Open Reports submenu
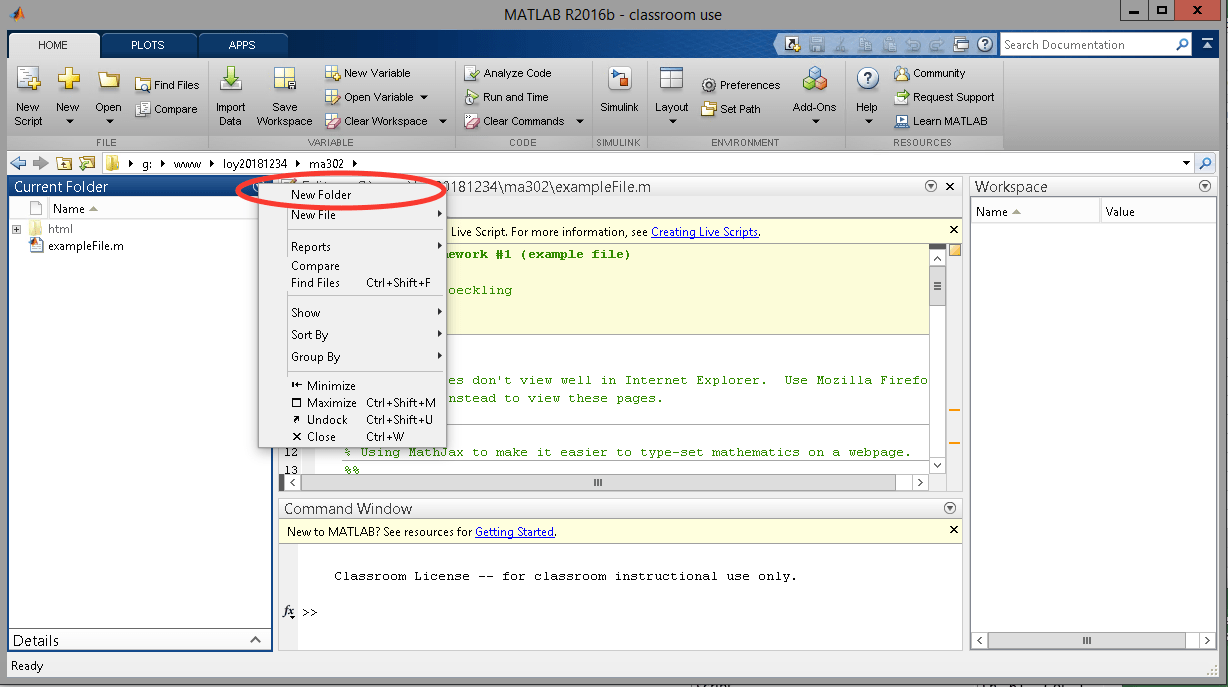 pos(352,247)
